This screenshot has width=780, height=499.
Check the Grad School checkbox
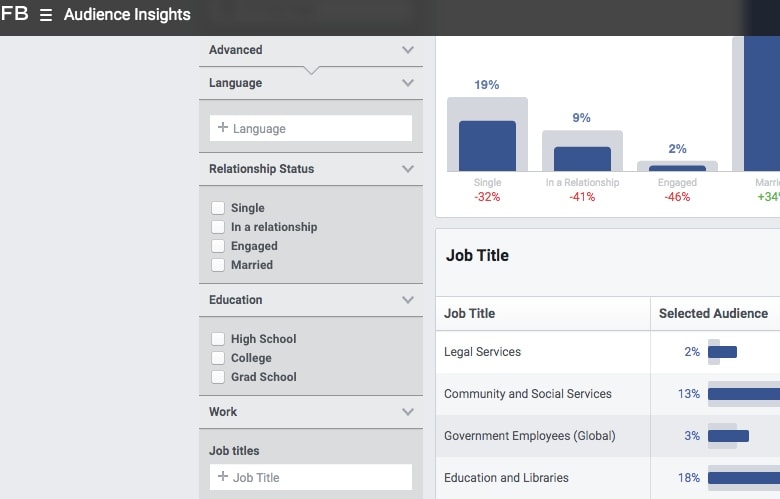pyautogui.click(x=218, y=377)
